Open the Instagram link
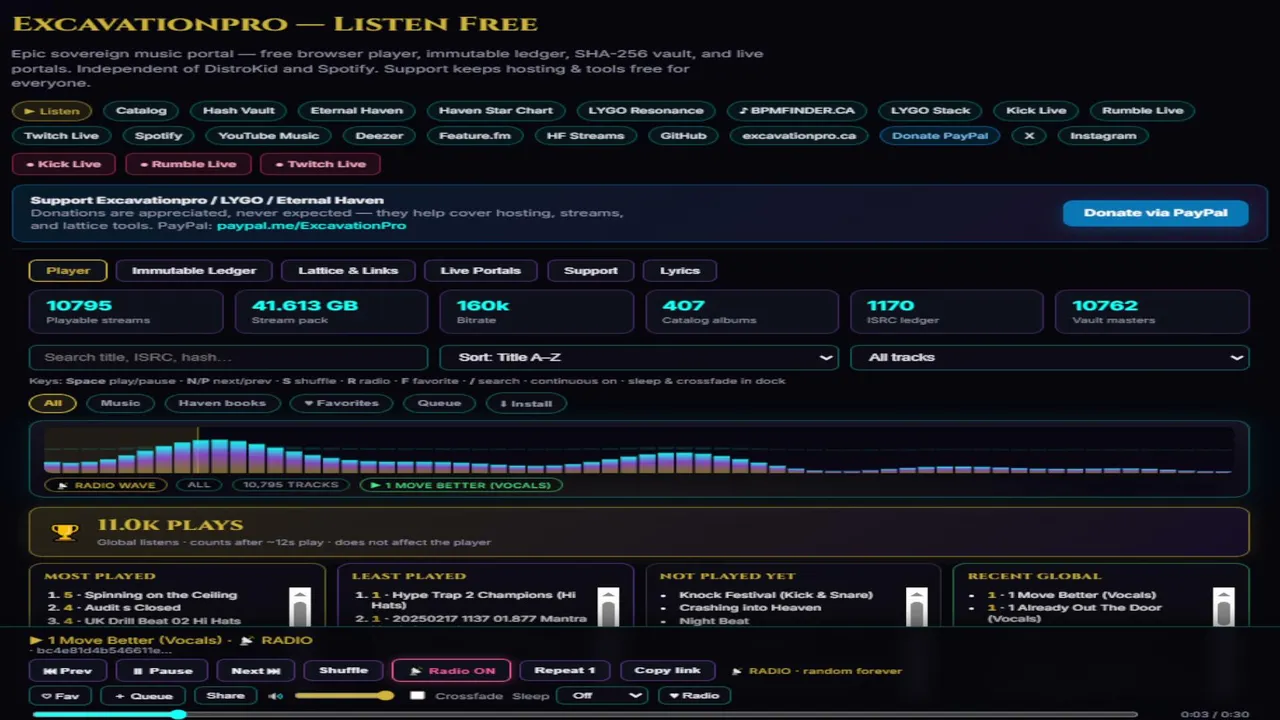The image size is (1280, 720). click(1103, 136)
